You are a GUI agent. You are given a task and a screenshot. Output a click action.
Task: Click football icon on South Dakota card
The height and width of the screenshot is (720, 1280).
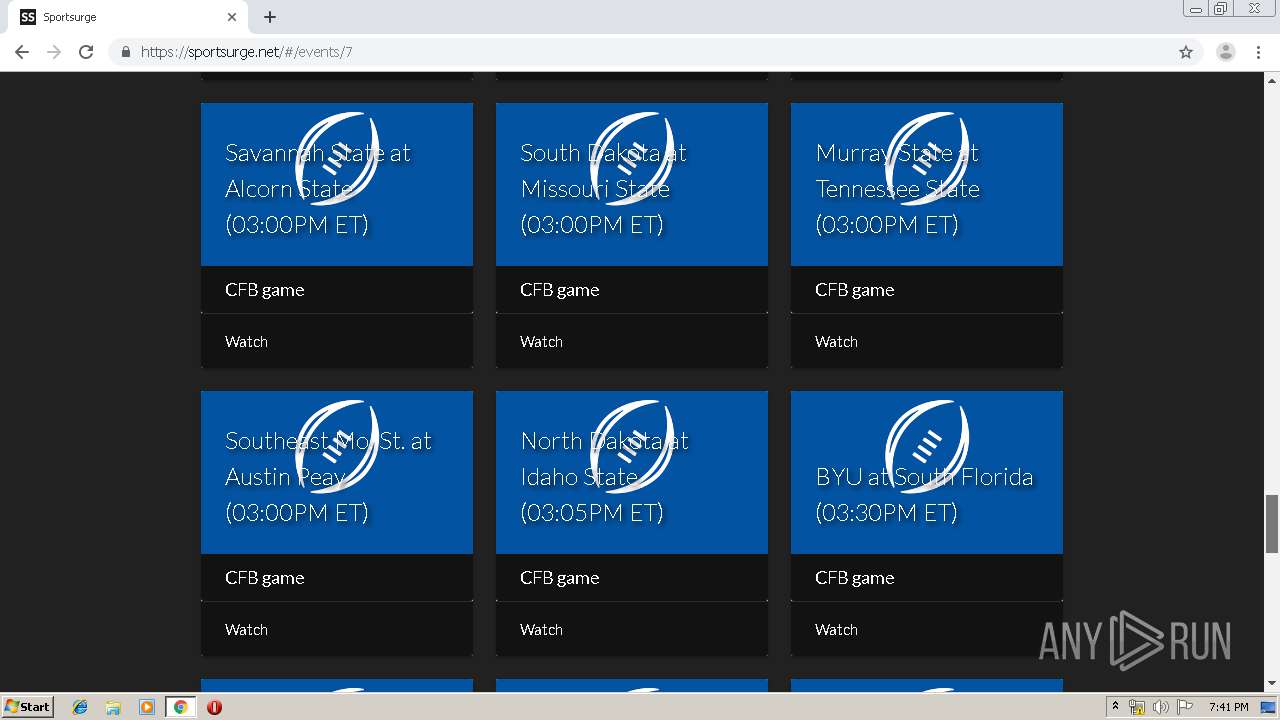click(632, 159)
